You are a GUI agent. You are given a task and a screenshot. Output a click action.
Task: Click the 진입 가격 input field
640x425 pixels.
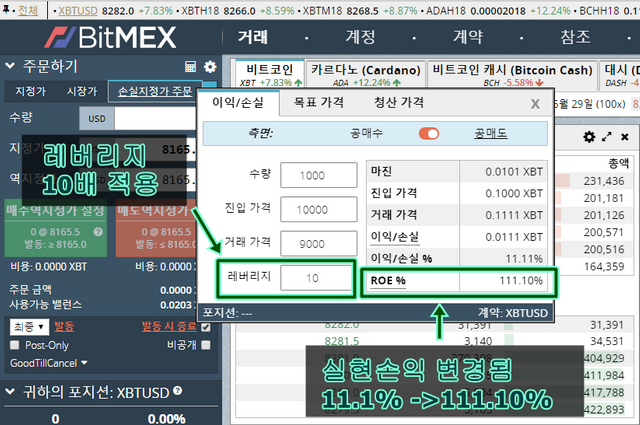pos(319,209)
